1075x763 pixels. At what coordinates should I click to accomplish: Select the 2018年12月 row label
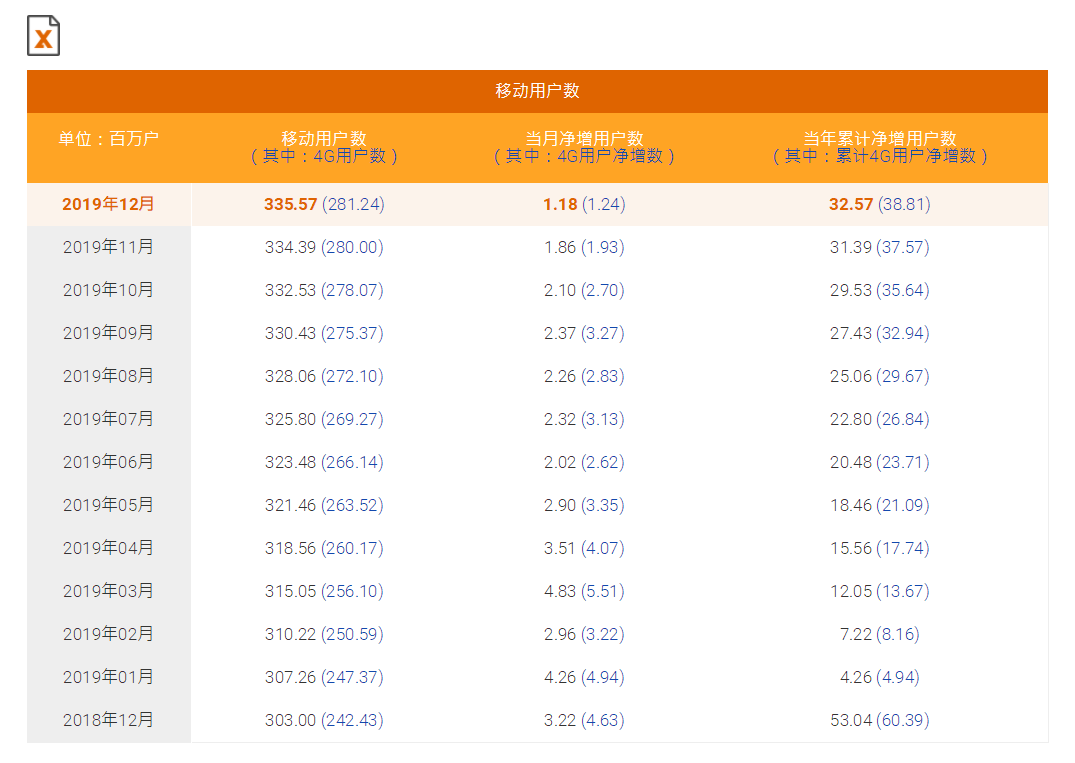[108, 720]
